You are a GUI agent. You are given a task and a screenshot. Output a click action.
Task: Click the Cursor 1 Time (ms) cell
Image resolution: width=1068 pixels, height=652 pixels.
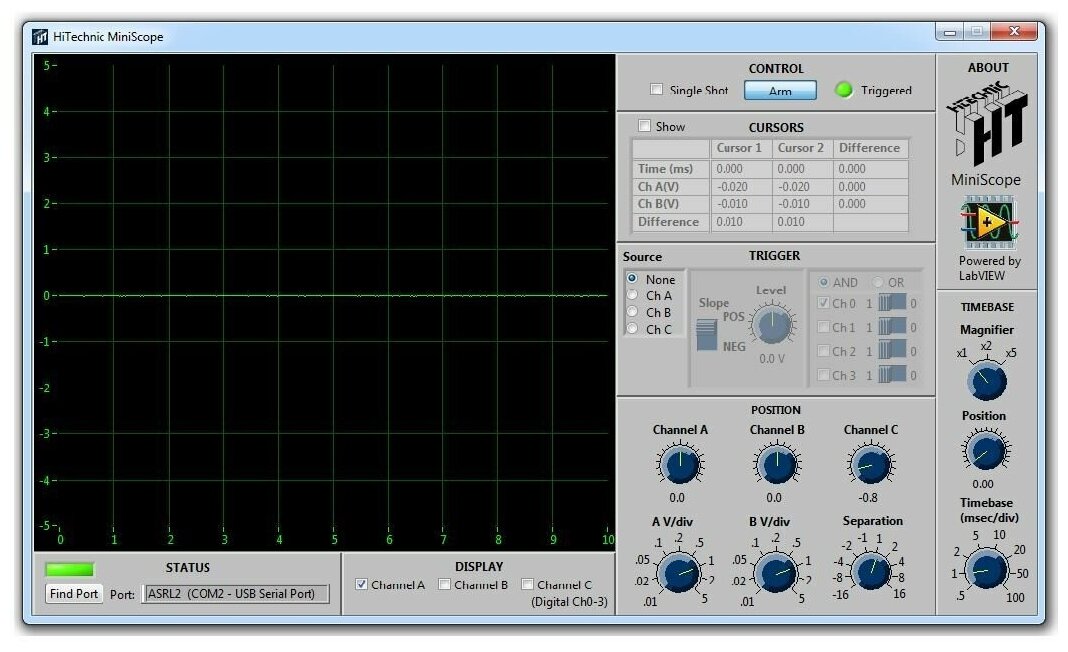pyautogui.click(x=741, y=168)
